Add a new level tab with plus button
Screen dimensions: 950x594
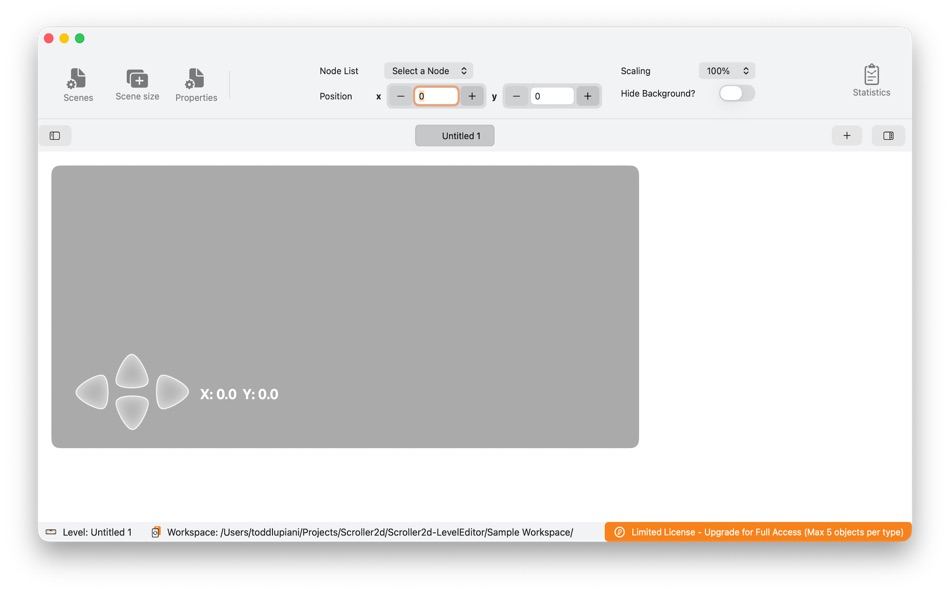click(846, 135)
